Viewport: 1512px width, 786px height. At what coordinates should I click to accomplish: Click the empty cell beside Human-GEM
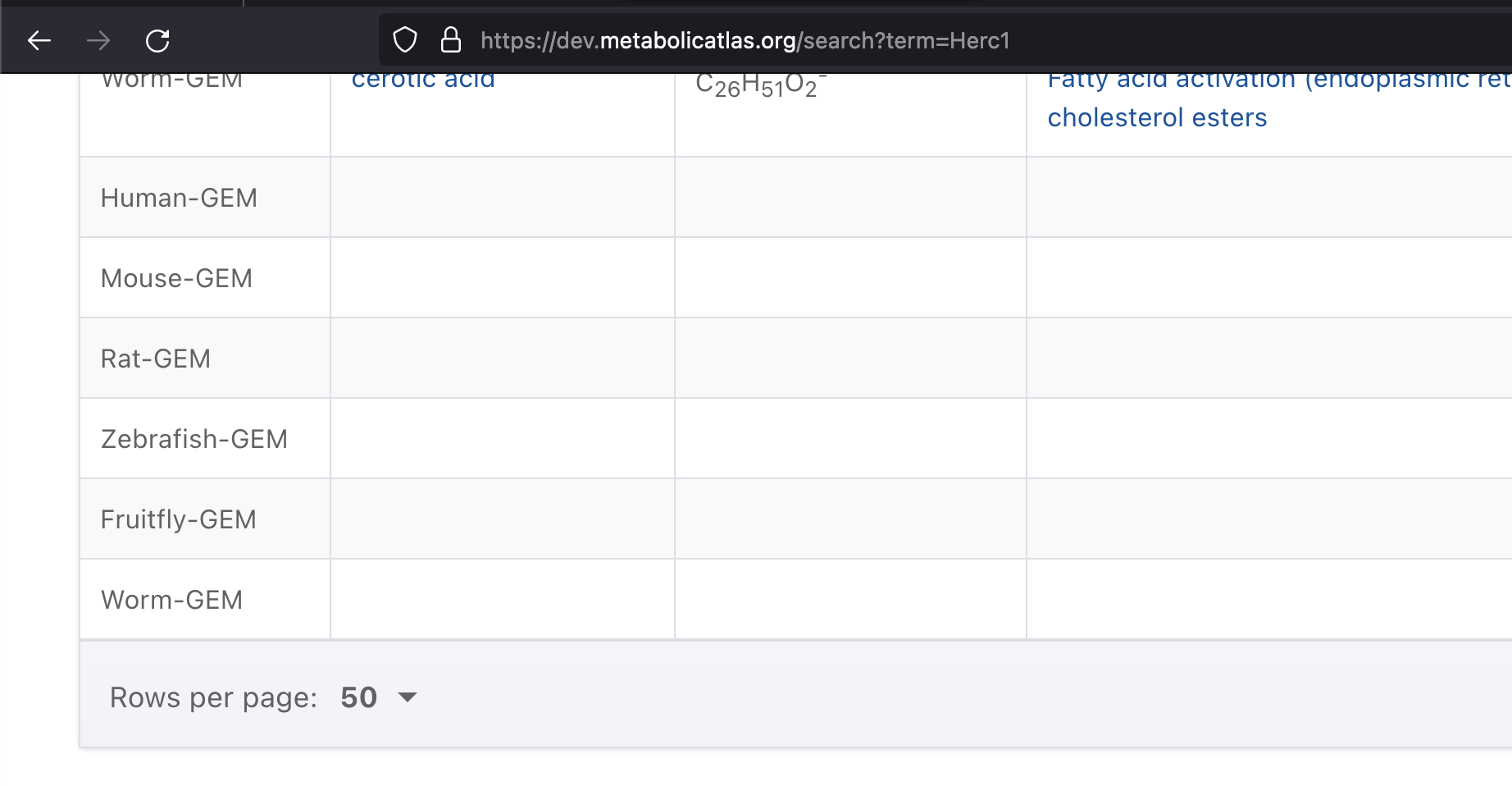501,197
